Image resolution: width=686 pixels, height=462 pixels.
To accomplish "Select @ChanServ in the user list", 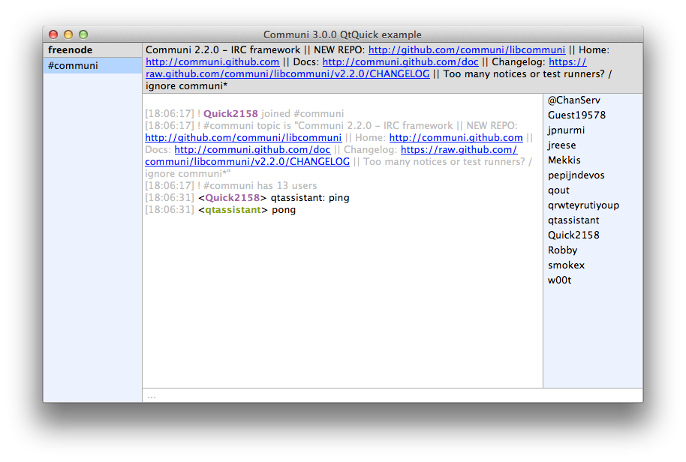I will click(x=574, y=100).
